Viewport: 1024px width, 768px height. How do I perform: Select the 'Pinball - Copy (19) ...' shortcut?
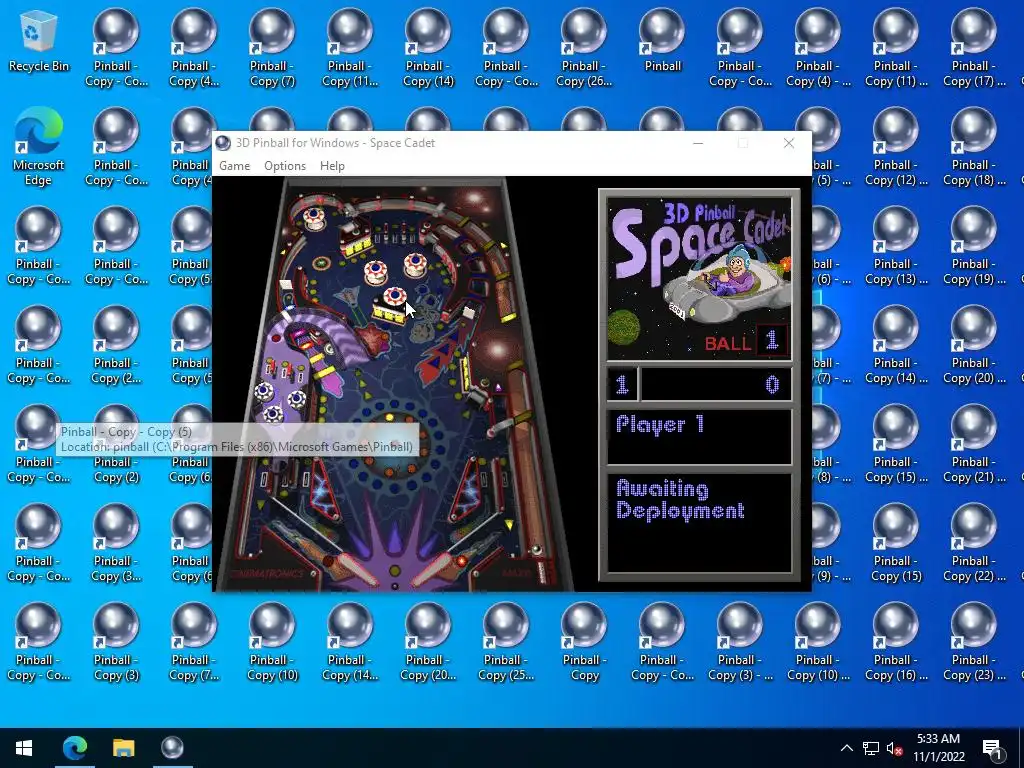pos(974,247)
